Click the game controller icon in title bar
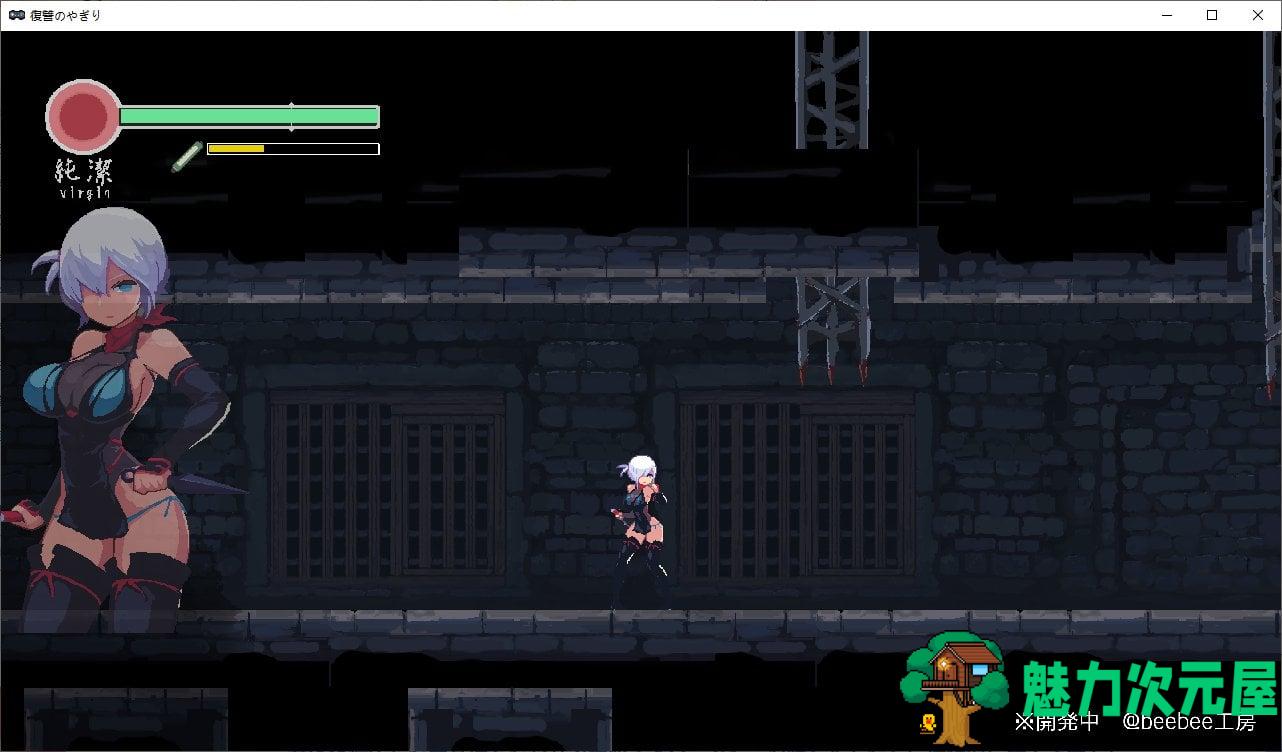The image size is (1282, 752). click(17, 15)
